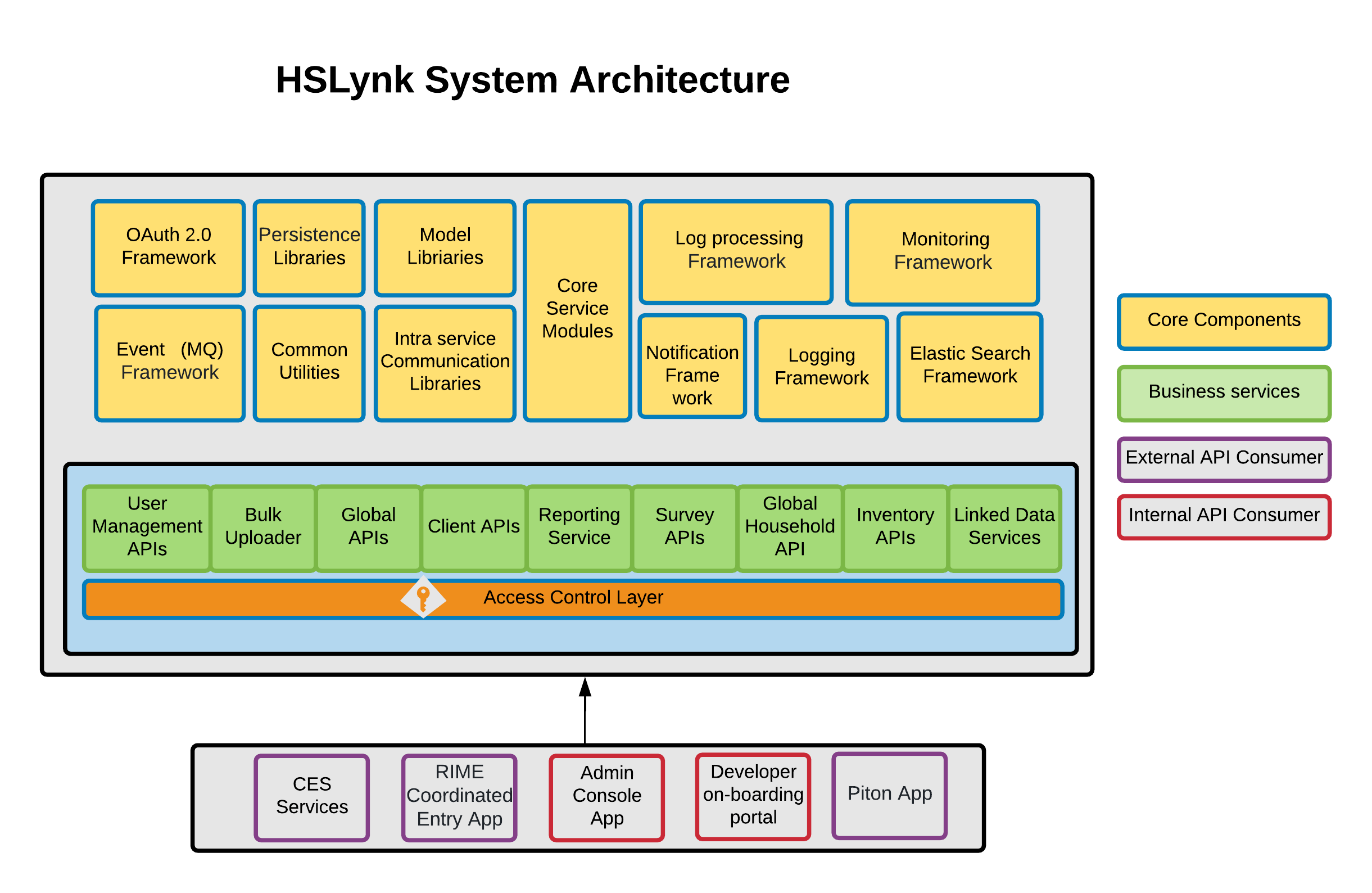Switch to the Client APIs section

473,527
